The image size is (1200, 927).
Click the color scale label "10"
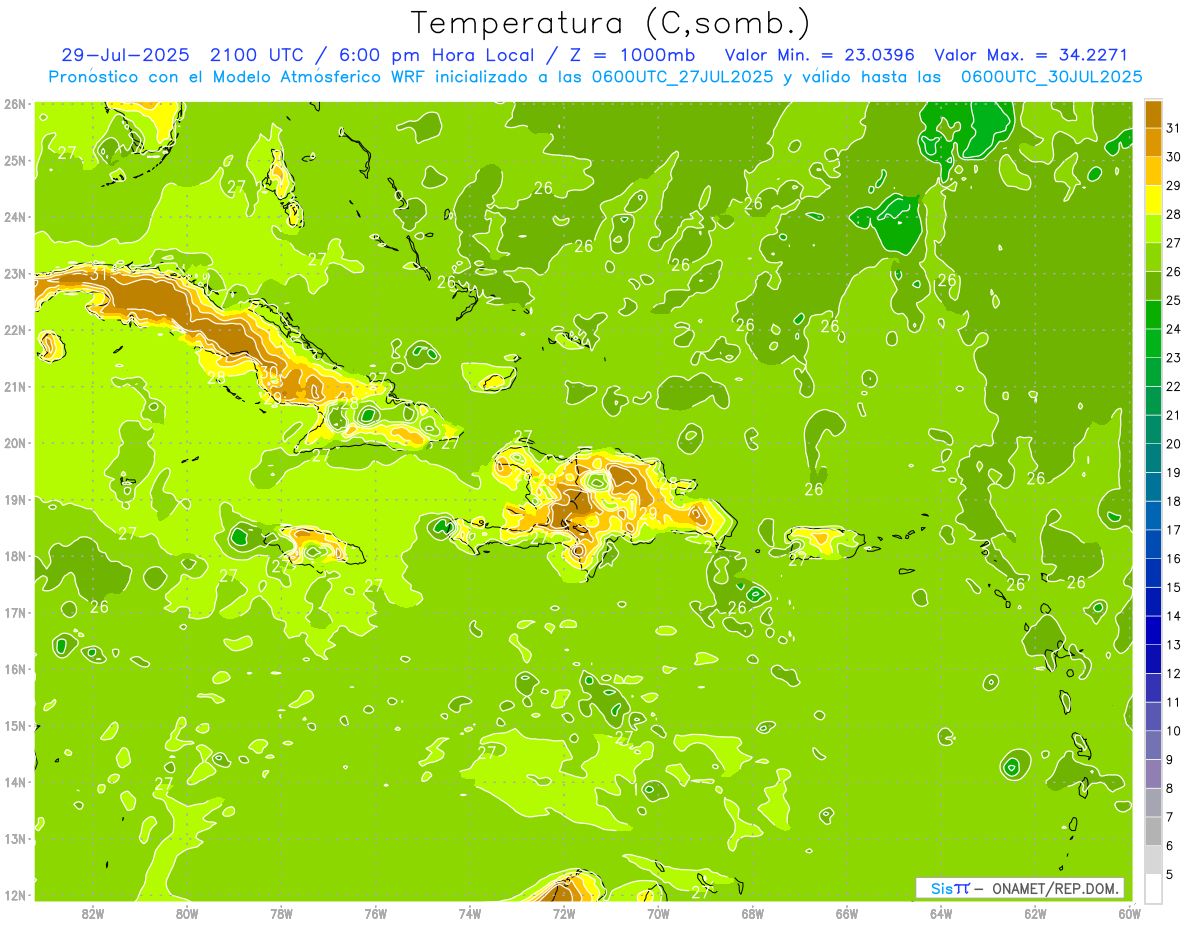point(1173,731)
